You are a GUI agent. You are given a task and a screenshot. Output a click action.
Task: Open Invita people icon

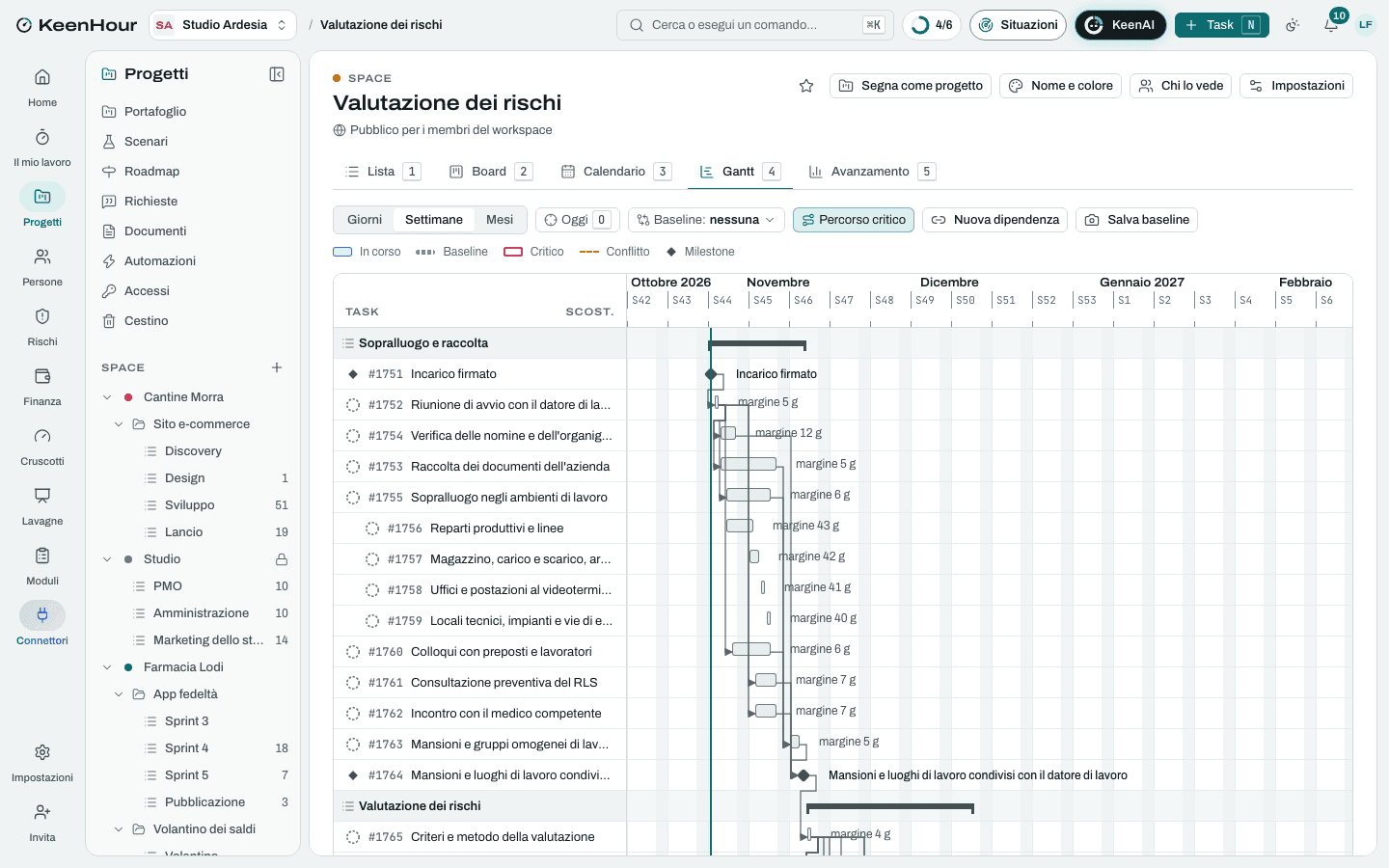click(x=42, y=812)
